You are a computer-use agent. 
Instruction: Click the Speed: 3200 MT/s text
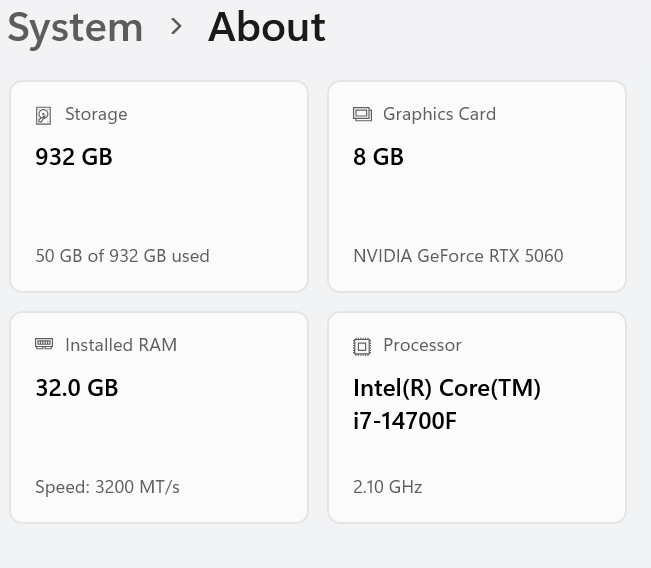click(x=107, y=487)
